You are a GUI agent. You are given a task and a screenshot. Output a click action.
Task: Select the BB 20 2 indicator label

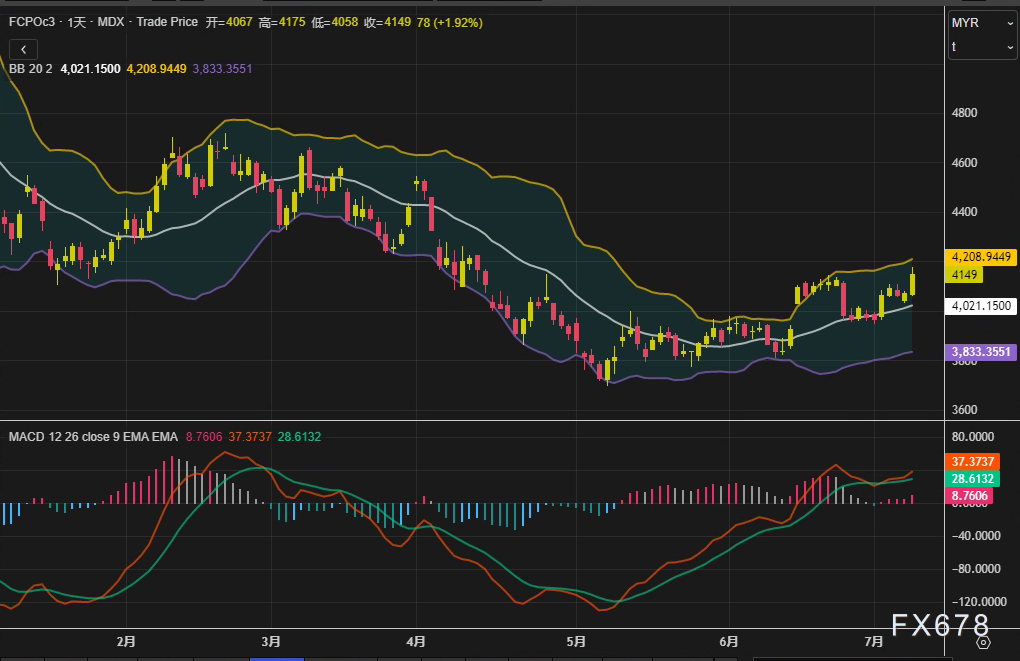(31, 69)
